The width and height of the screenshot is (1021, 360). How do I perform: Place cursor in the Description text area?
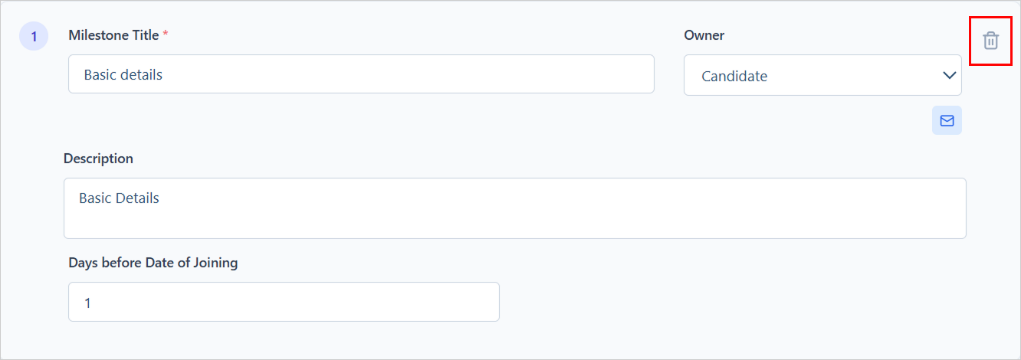pos(515,208)
